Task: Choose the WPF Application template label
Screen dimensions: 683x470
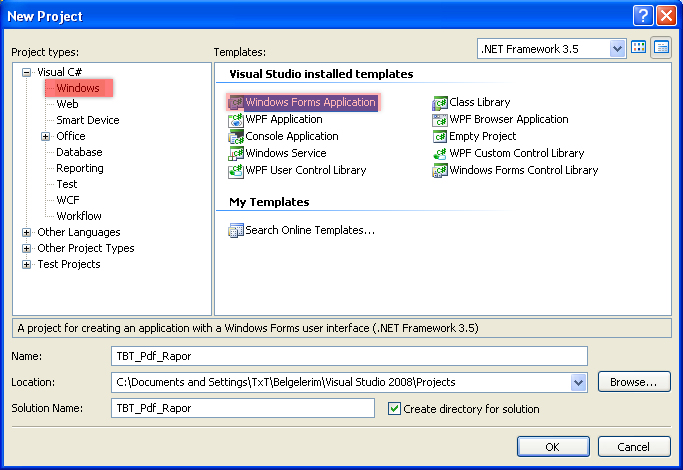Action: pyautogui.click(x=284, y=119)
